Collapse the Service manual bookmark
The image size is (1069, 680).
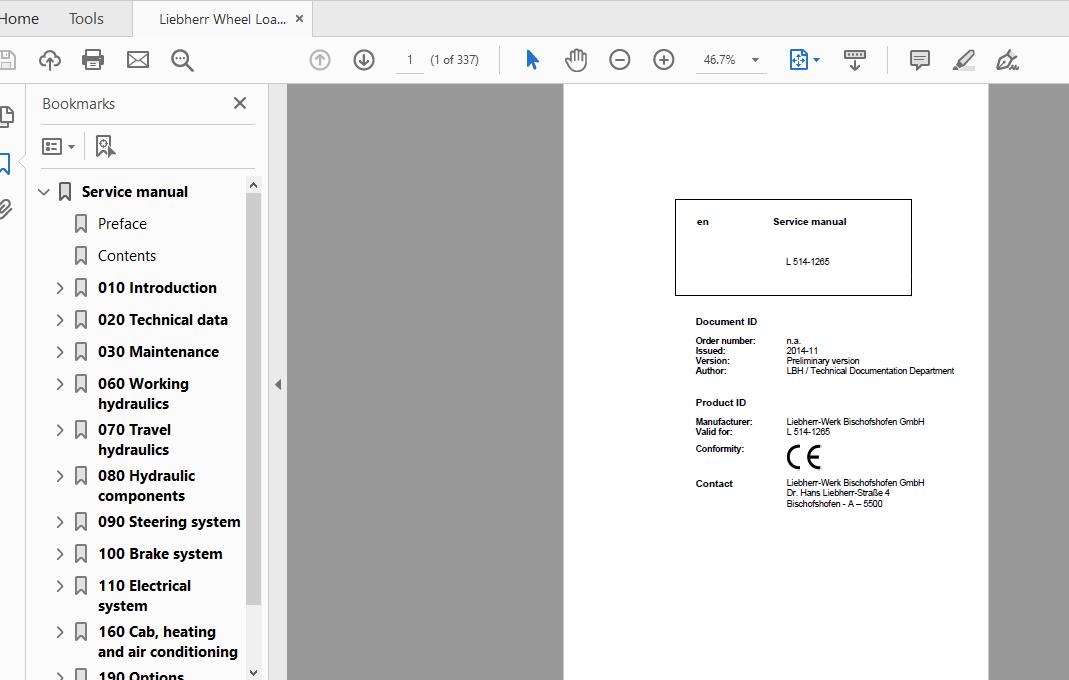point(44,192)
